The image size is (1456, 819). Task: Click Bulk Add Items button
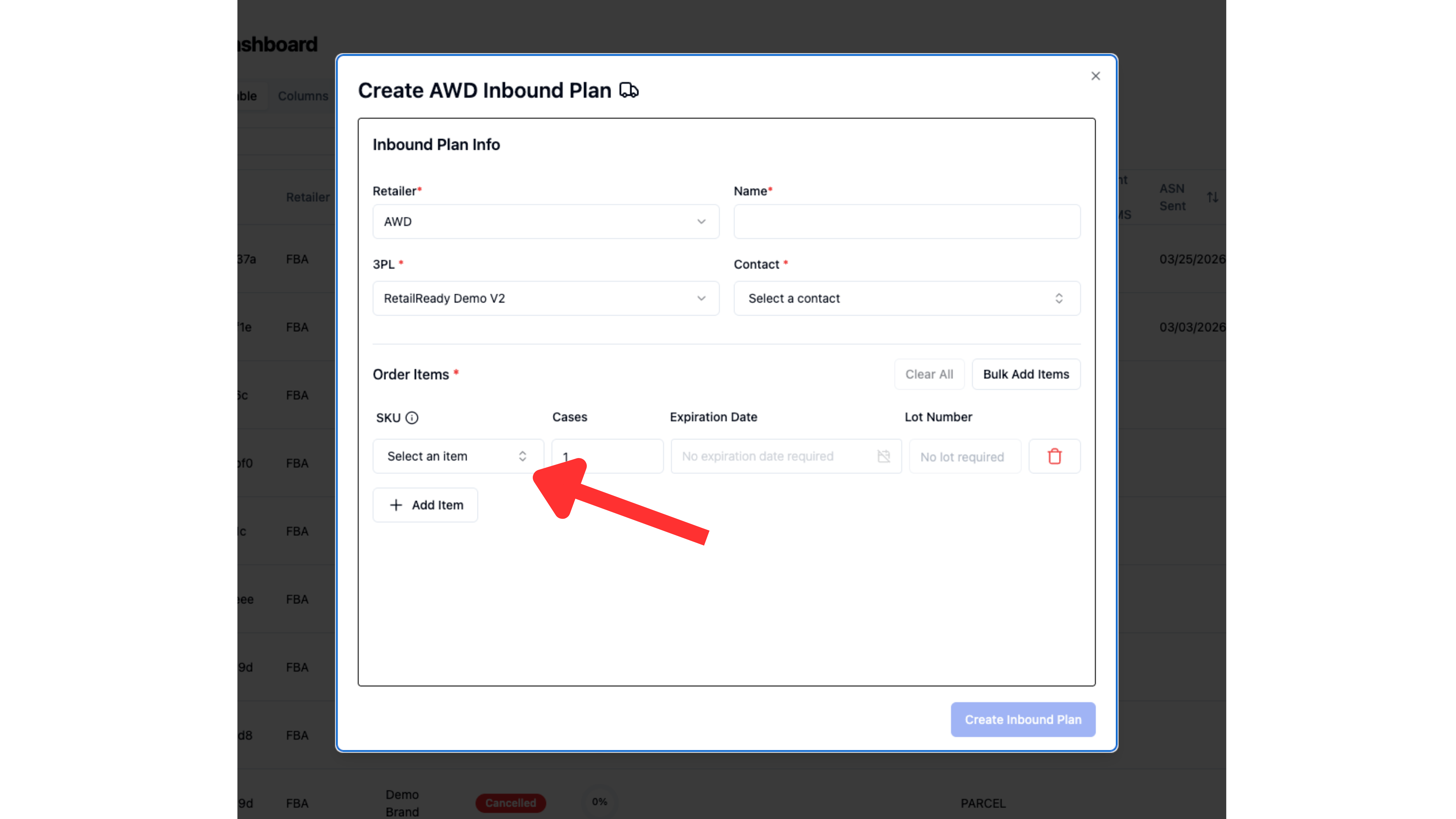[1026, 374]
